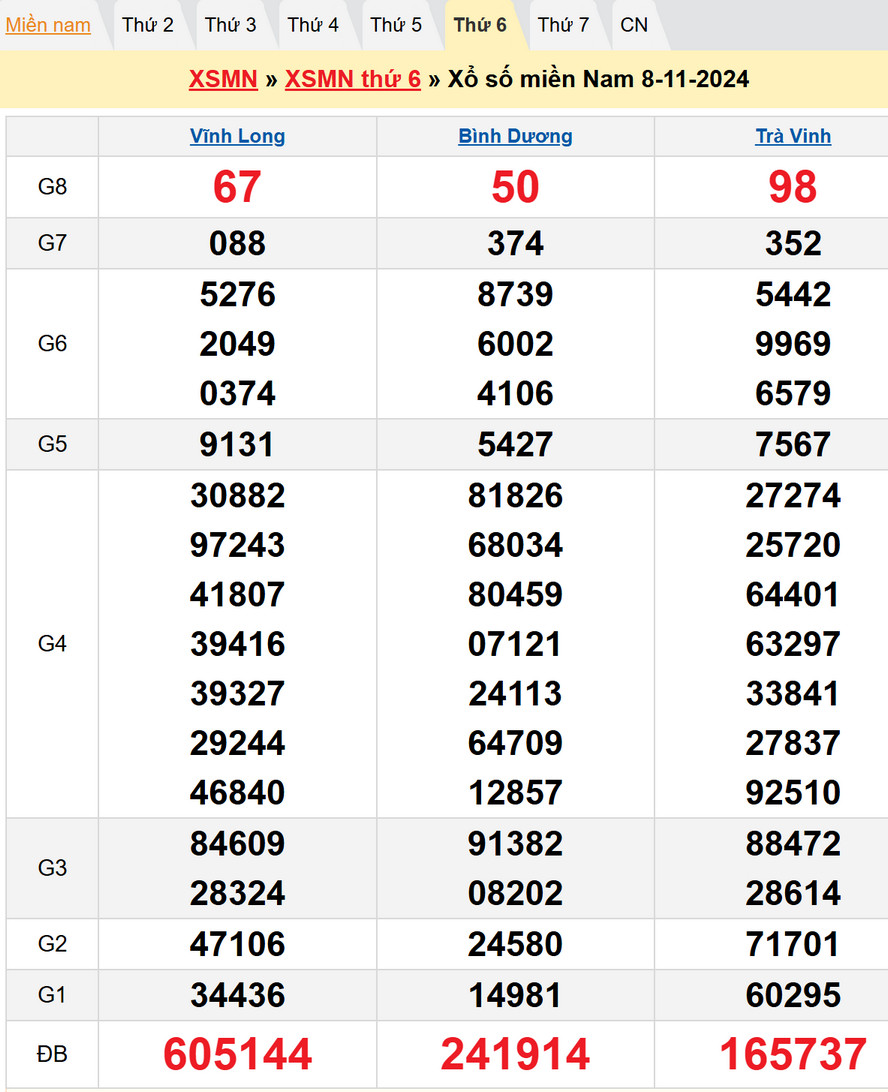Click the G8 result 67
This screenshot has height=1092, width=888.
click(x=237, y=187)
